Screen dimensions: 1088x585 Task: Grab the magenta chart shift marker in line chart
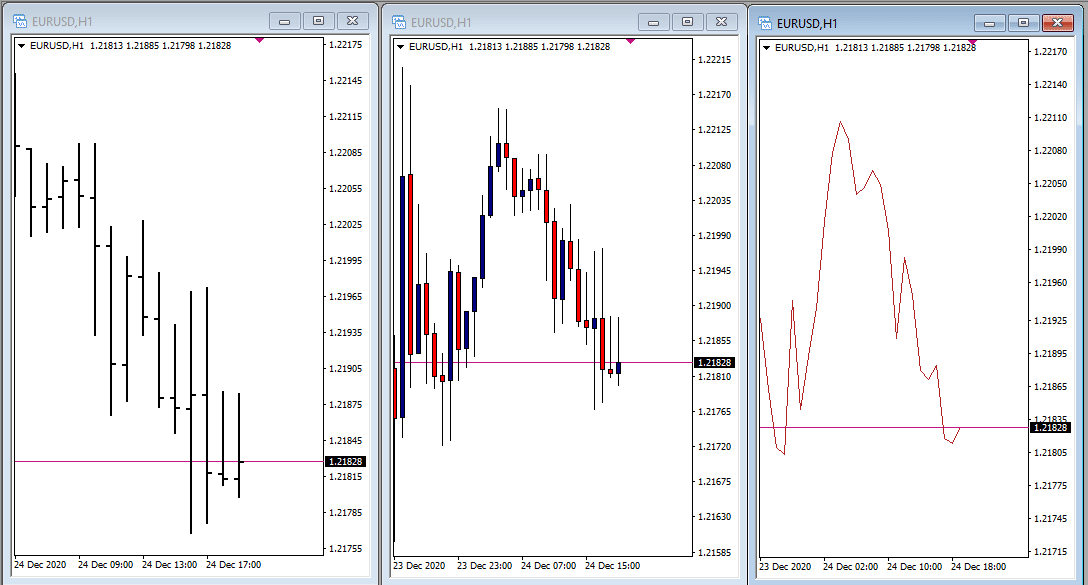tap(972, 42)
